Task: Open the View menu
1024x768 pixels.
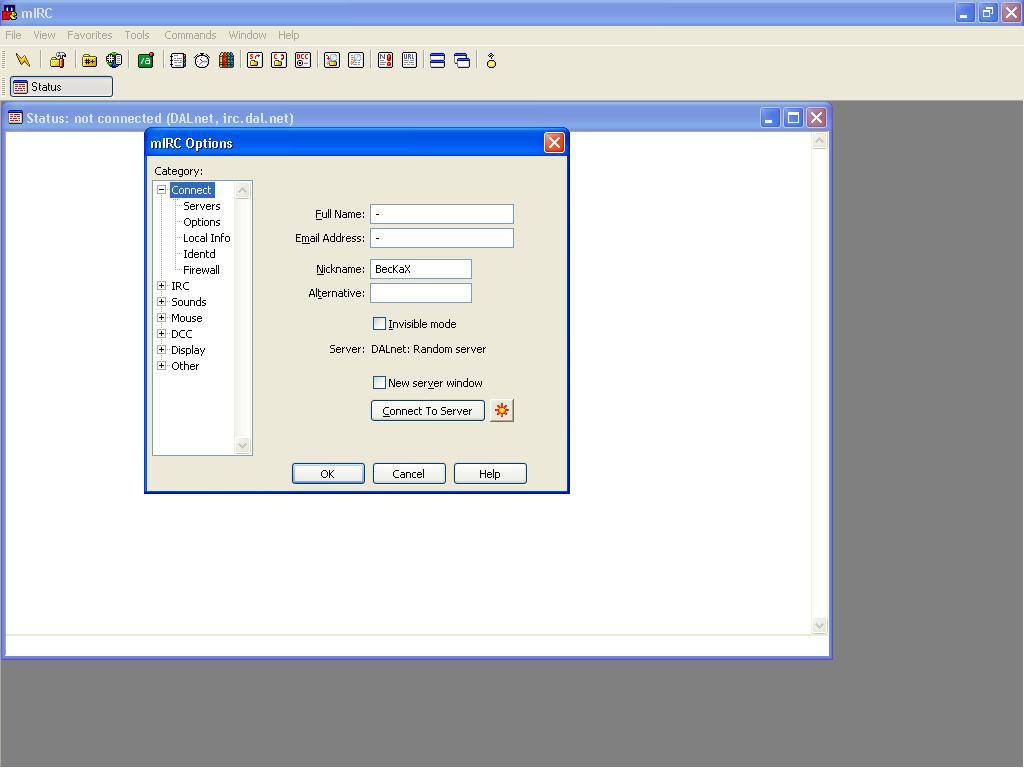Action: coord(44,35)
